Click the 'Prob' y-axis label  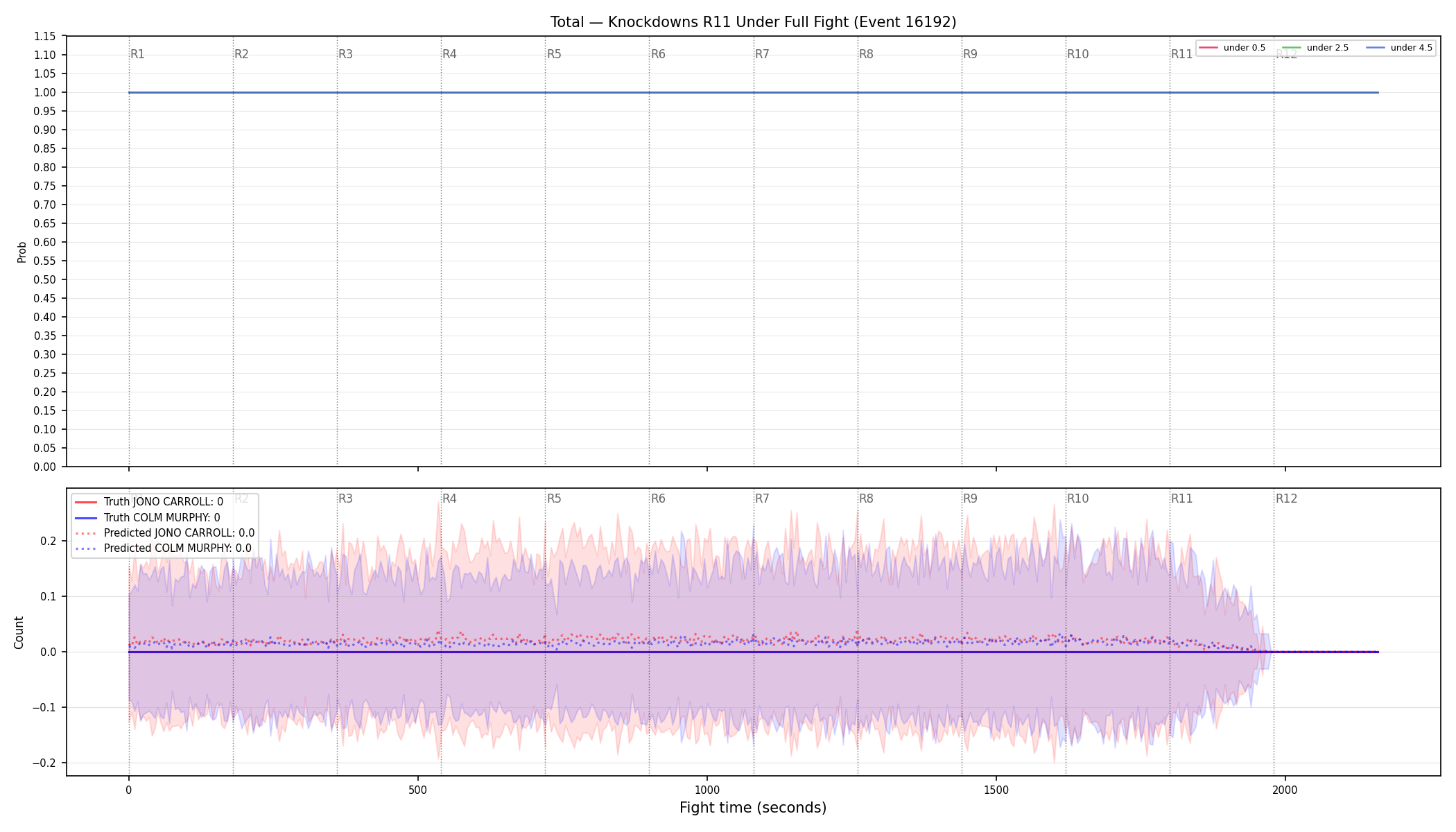(21, 252)
